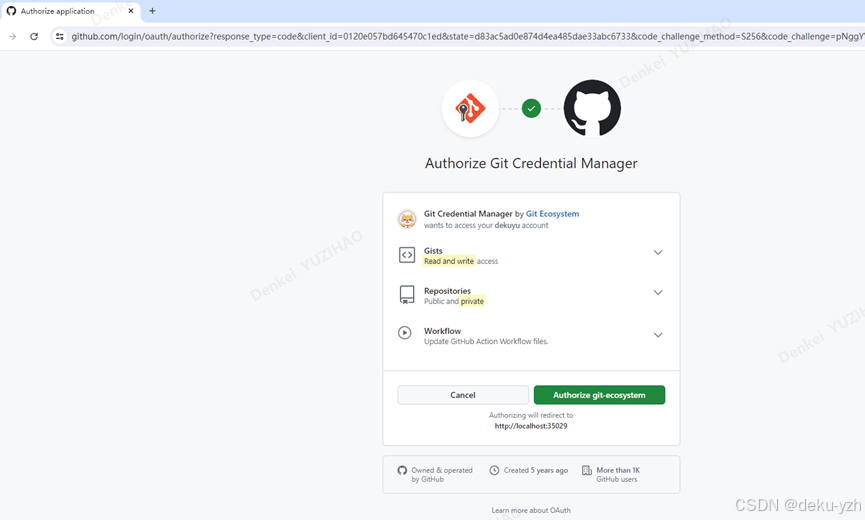Click the Authorize Git Credential Manager heading
Screen dimensions: 865x520
pyautogui.click(x=531, y=163)
